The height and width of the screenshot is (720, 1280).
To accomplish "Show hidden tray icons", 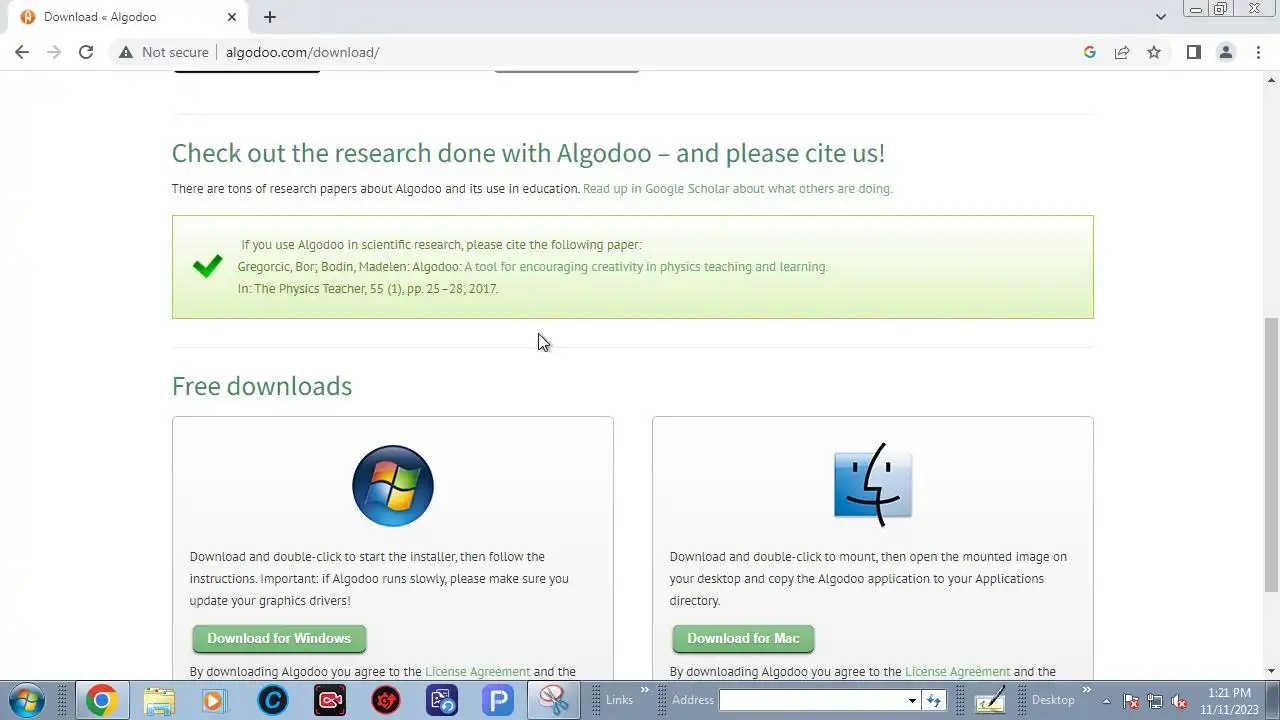I will pyautogui.click(x=1107, y=700).
